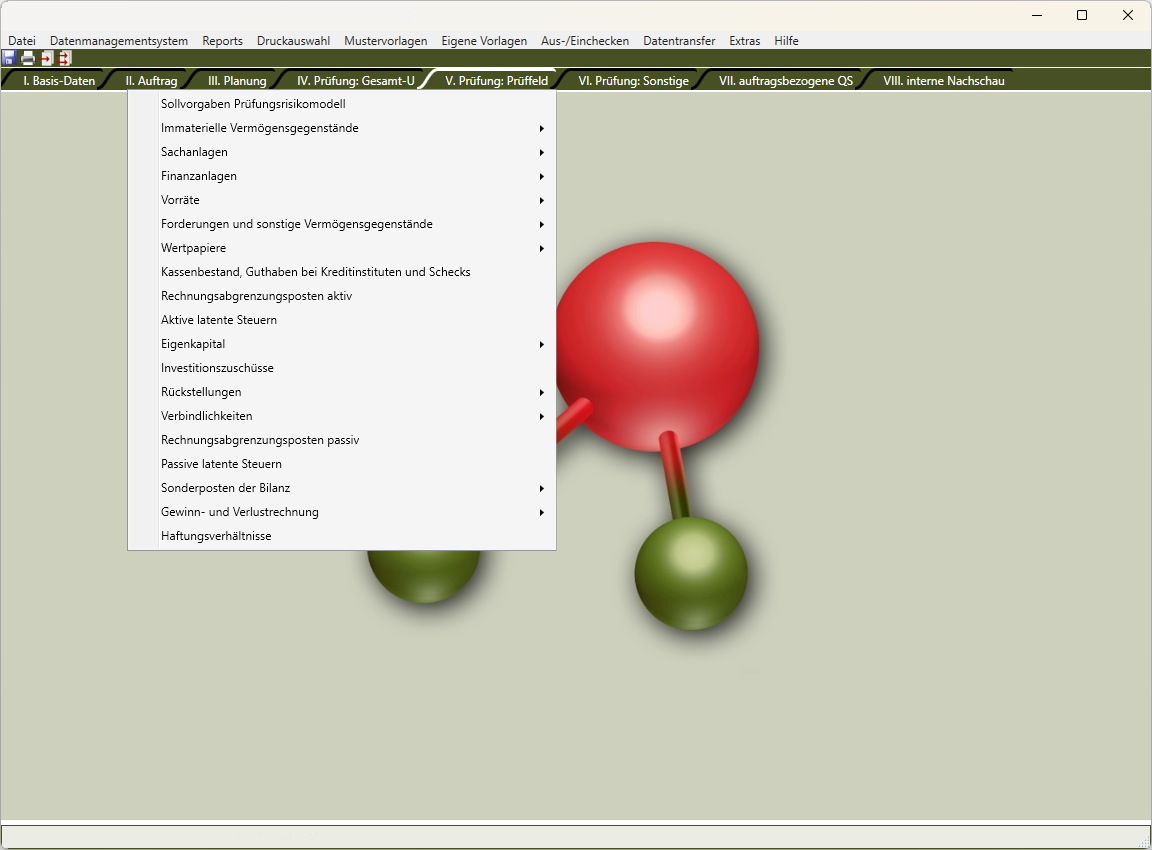1152x850 pixels.
Task: Select Investitionszuschüsse menu item
Action: click(217, 368)
